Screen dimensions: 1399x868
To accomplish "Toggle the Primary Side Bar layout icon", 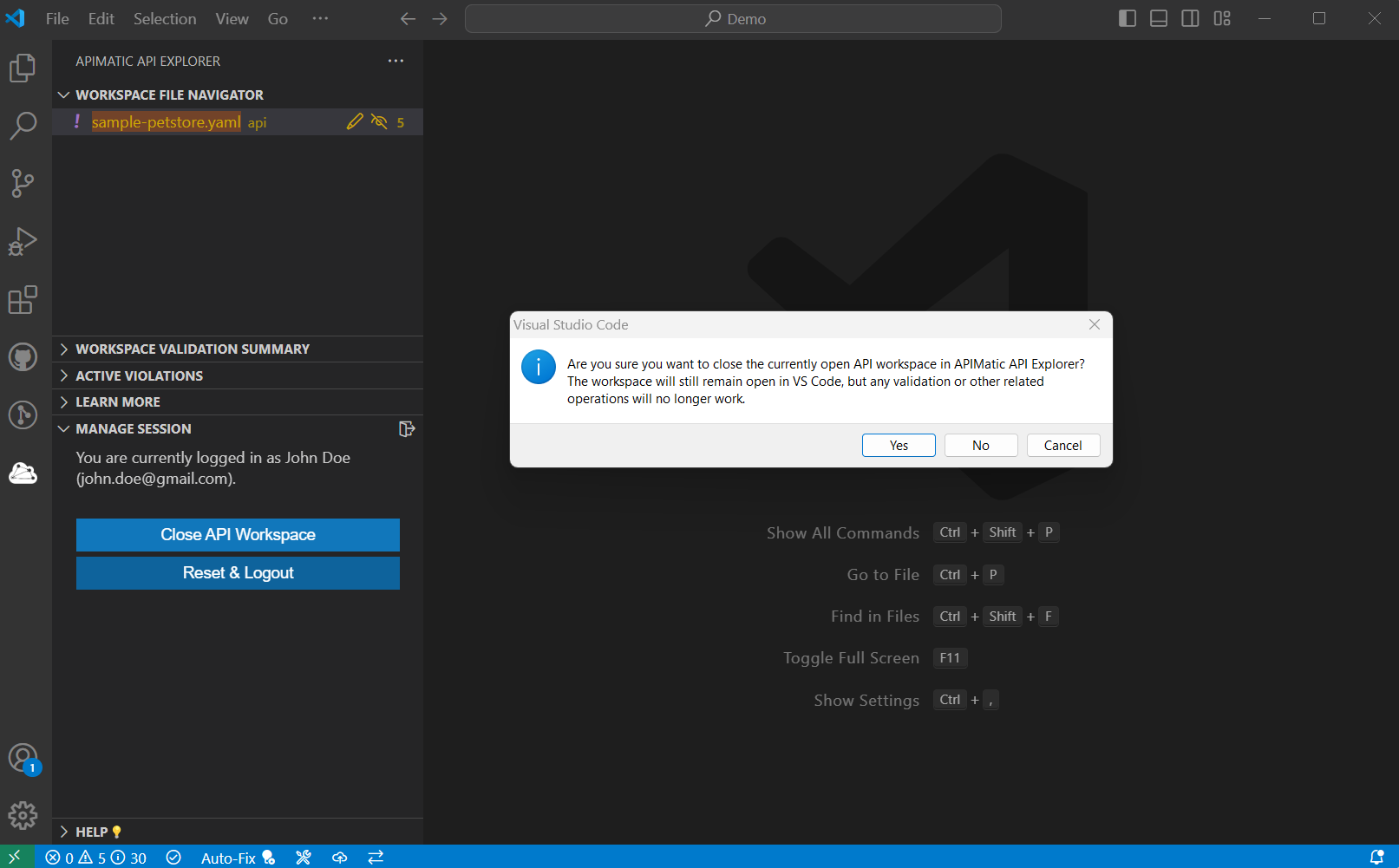I will click(1128, 19).
